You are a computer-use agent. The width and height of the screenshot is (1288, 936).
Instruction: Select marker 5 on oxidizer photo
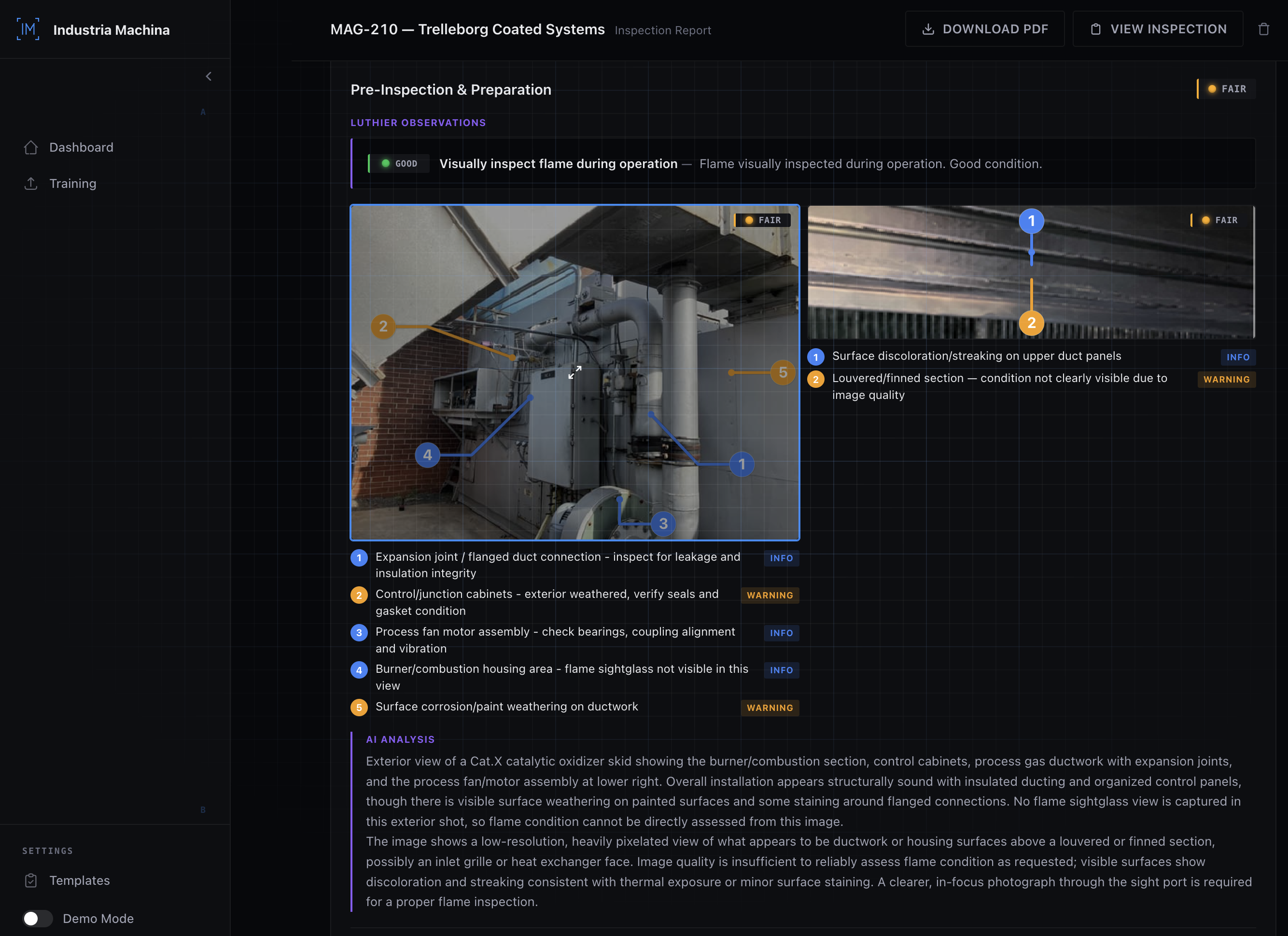pos(783,372)
